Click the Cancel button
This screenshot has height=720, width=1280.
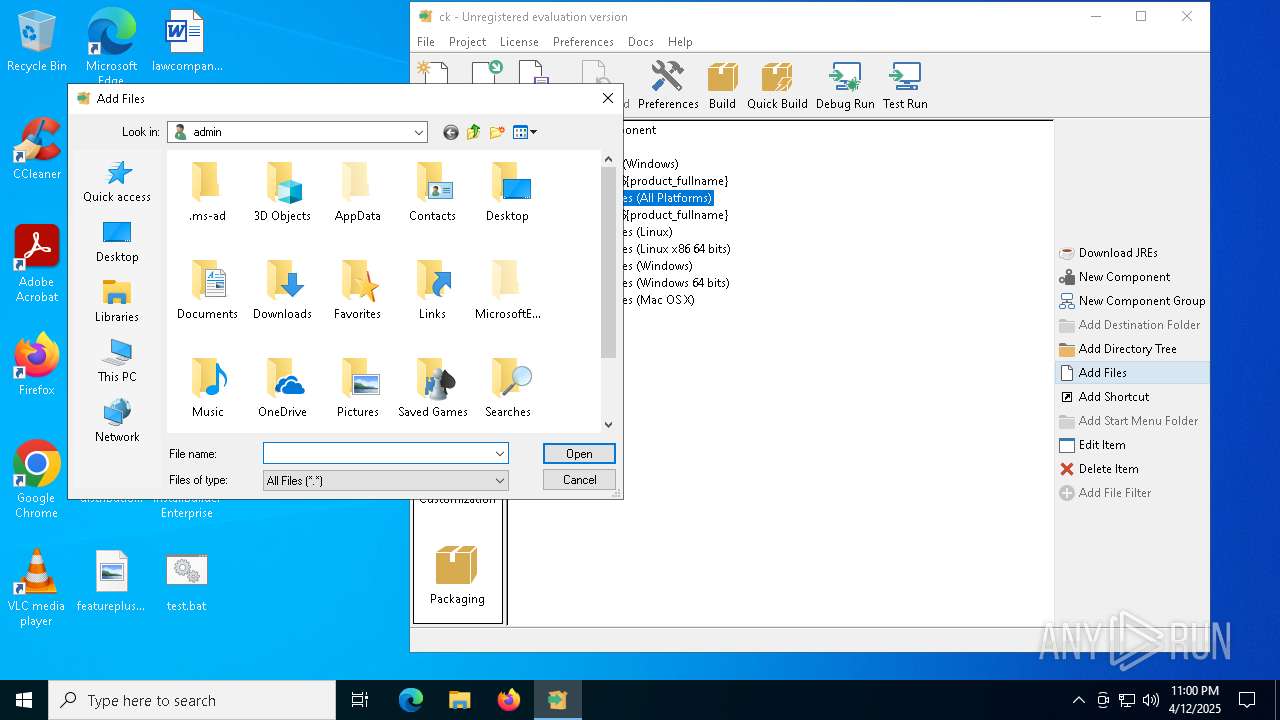click(579, 480)
